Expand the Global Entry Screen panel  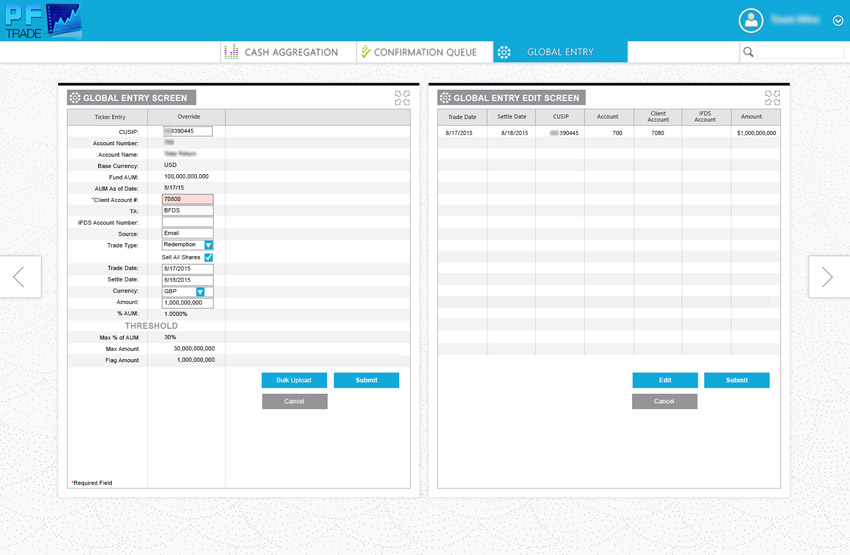[x=402, y=98]
